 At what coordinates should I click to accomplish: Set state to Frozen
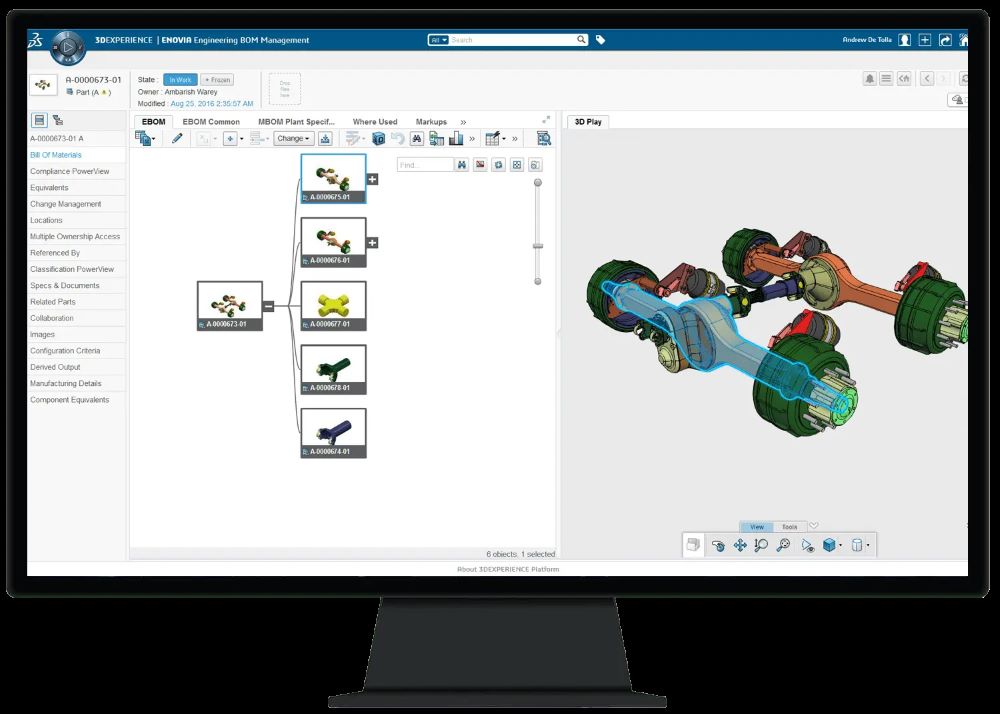pyautogui.click(x=217, y=80)
